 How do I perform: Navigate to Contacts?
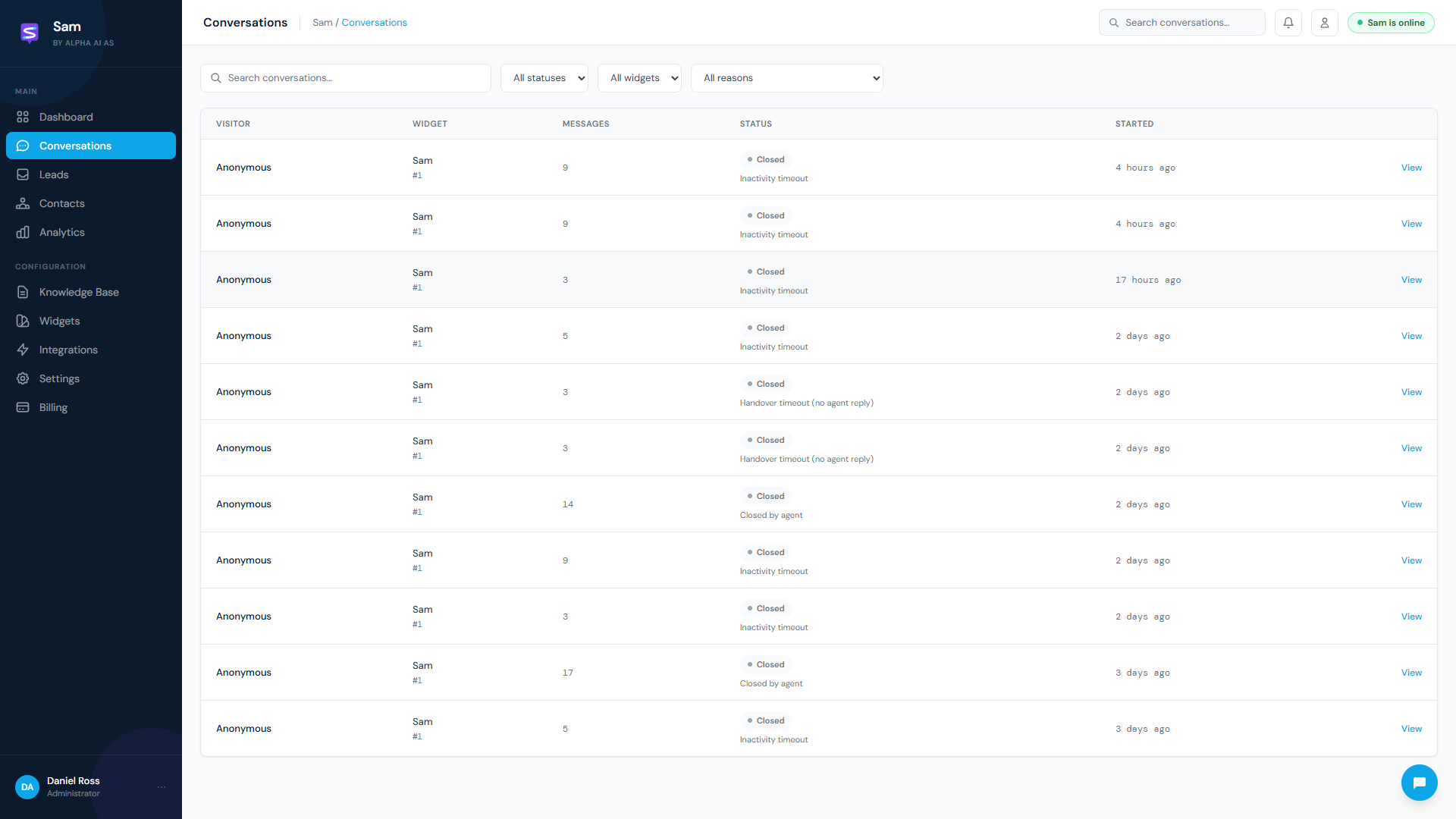point(91,203)
